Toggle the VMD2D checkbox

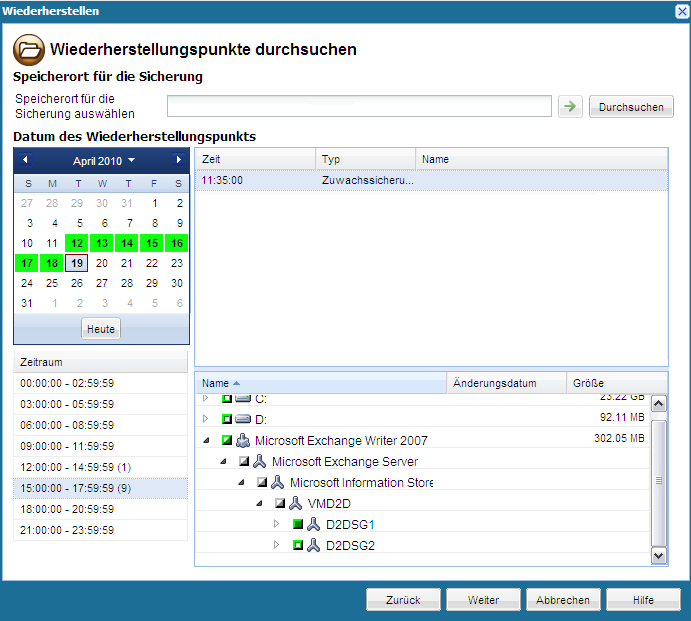(x=279, y=503)
